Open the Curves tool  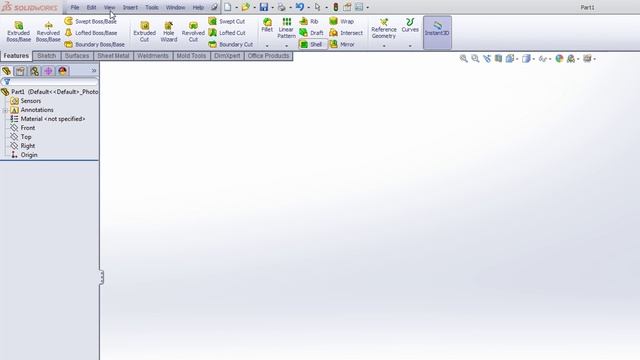point(410,25)
